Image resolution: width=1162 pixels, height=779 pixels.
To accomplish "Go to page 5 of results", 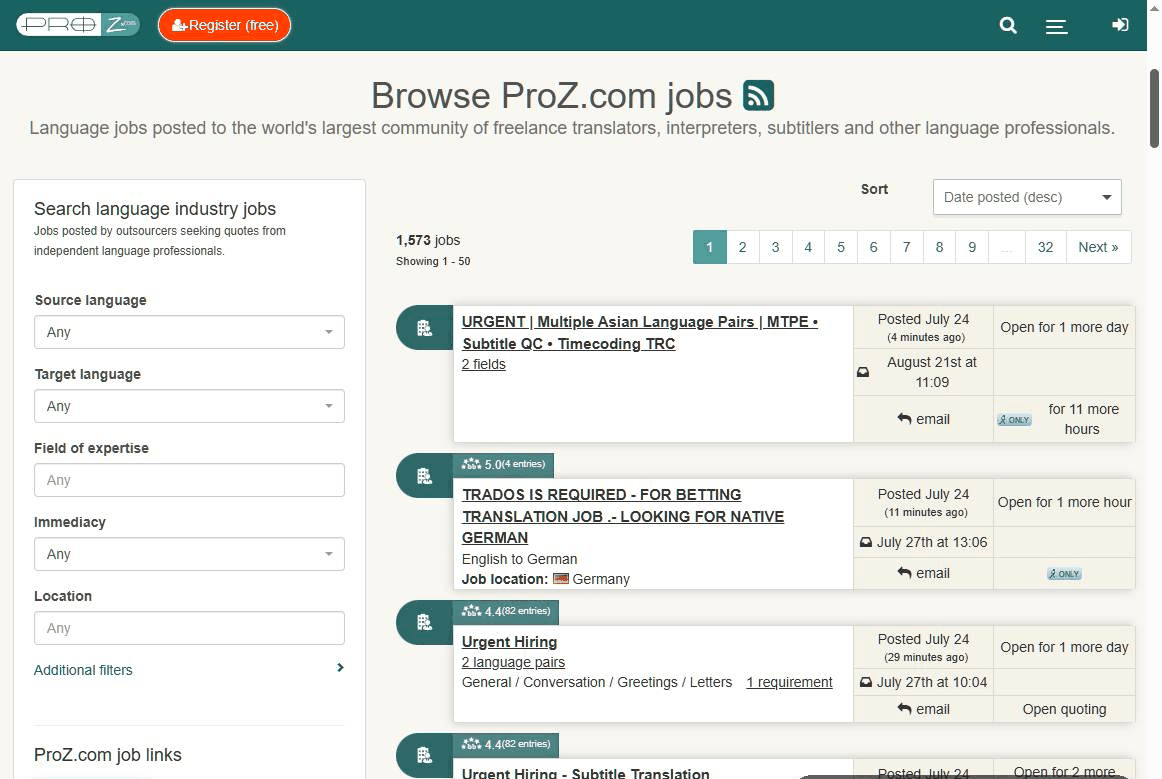I will [841, 247].
